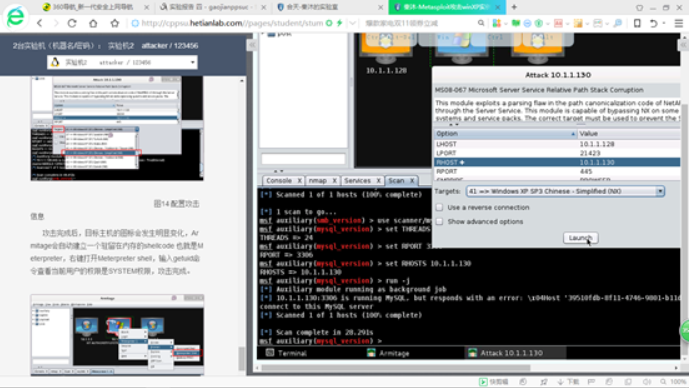Open a new browser tab with plus

[x=514, y=7]
